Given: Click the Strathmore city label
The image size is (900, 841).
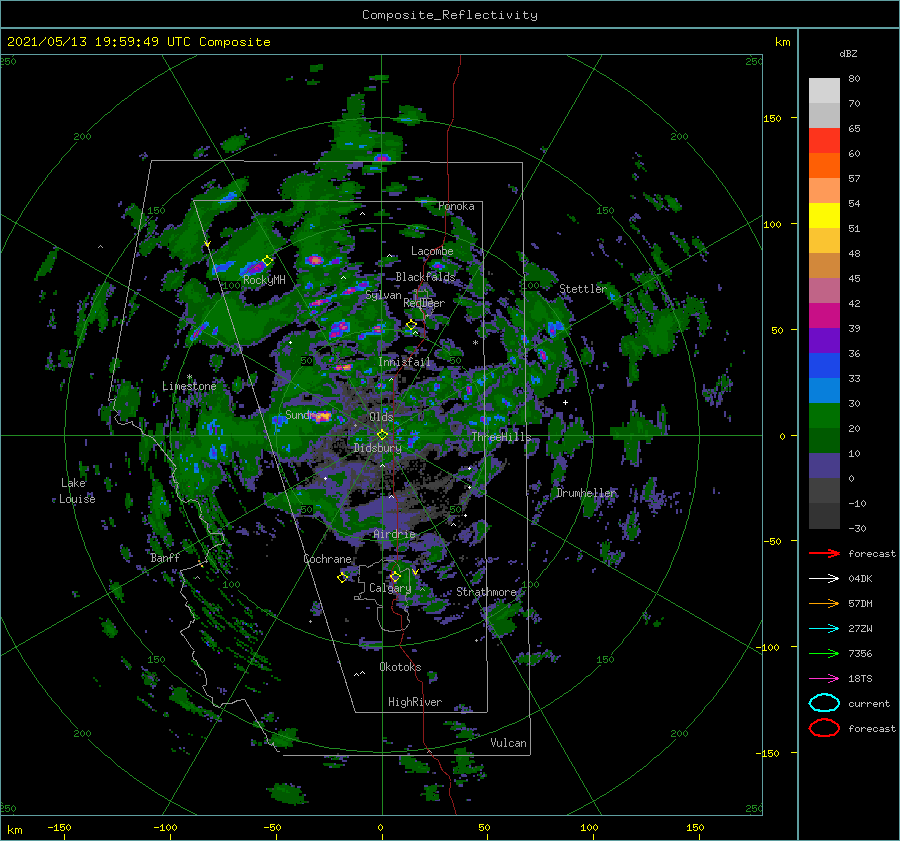Looking at the screenshot, I should (486, 592).
